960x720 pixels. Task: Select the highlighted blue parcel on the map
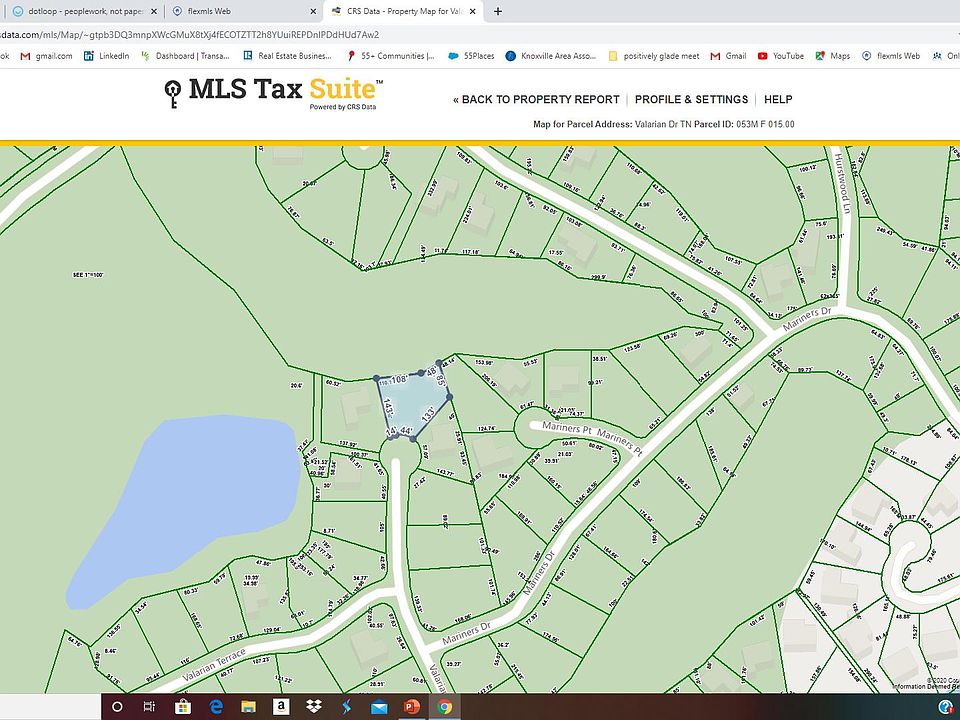(x=414, y=403)
